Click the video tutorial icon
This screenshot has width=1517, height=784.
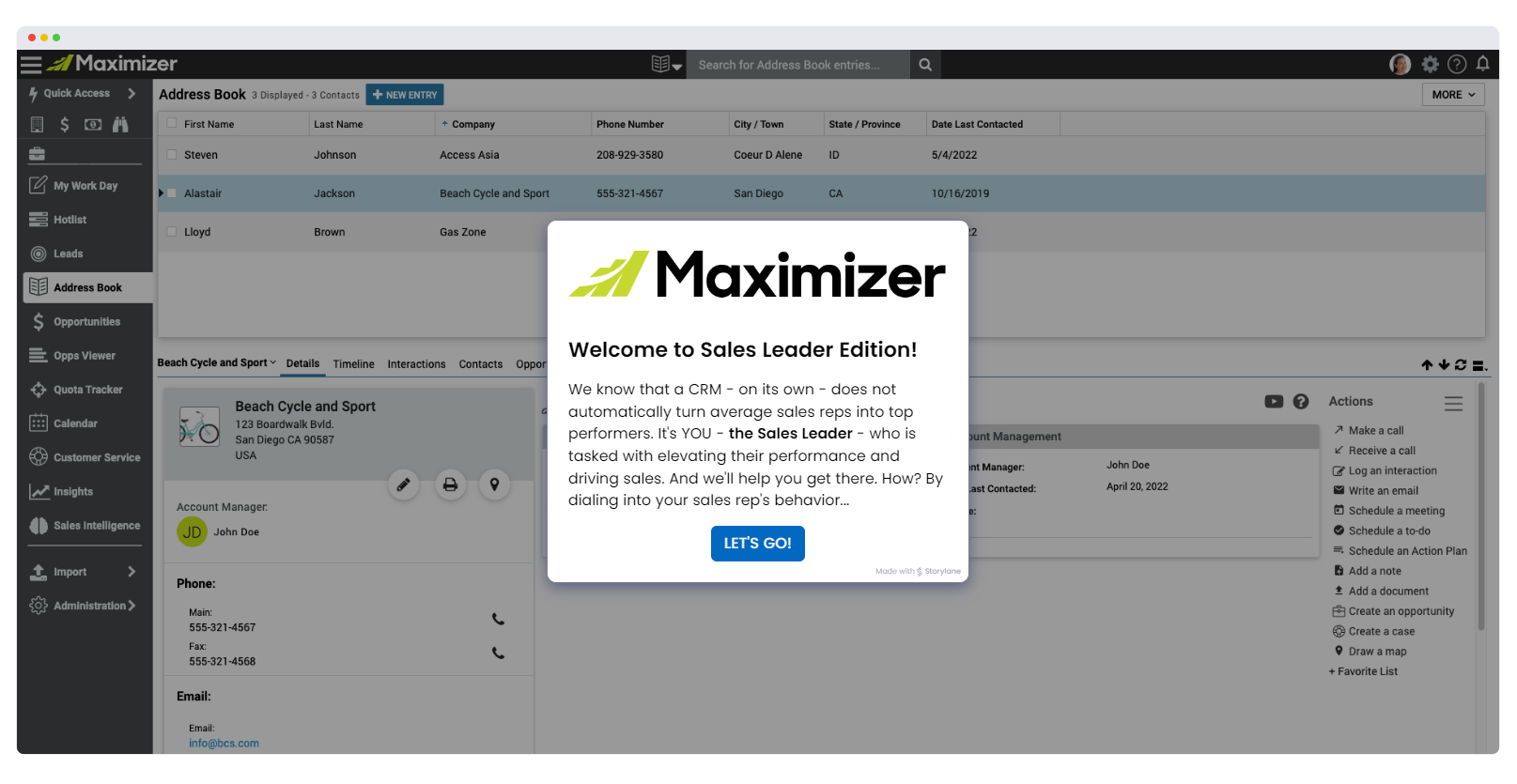1274,402
